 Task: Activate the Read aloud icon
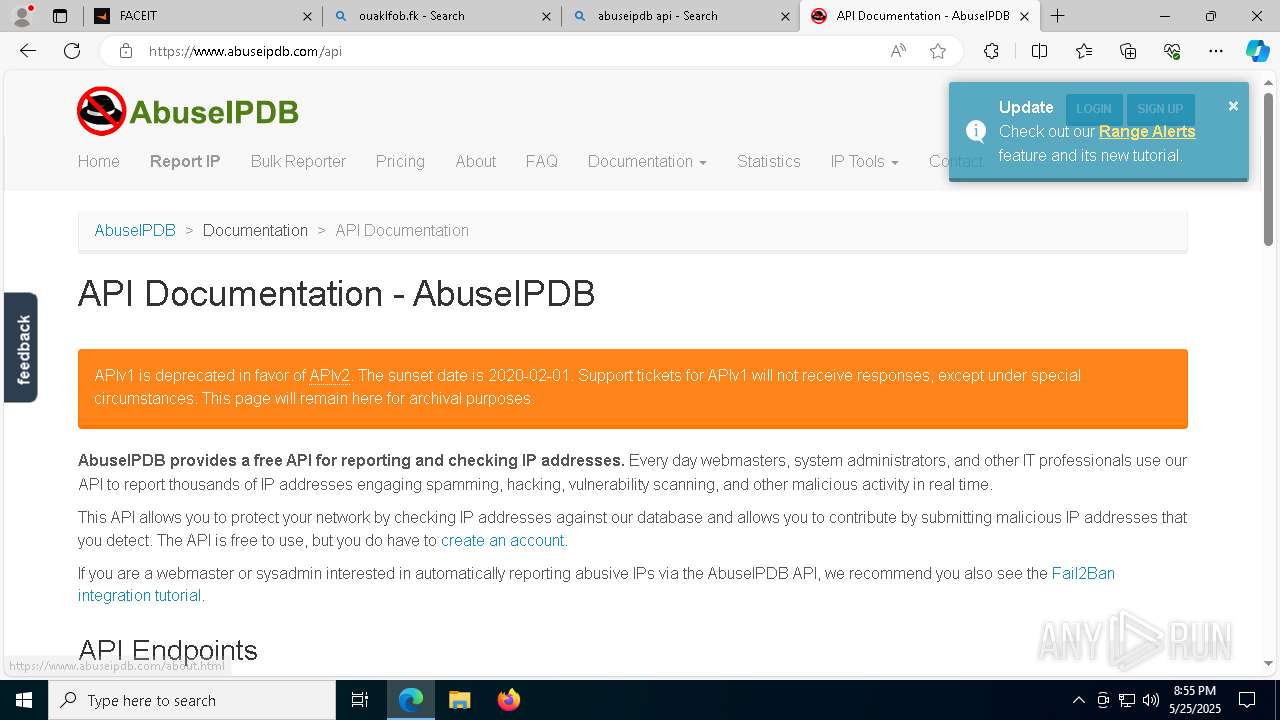[x=898, y=51]
